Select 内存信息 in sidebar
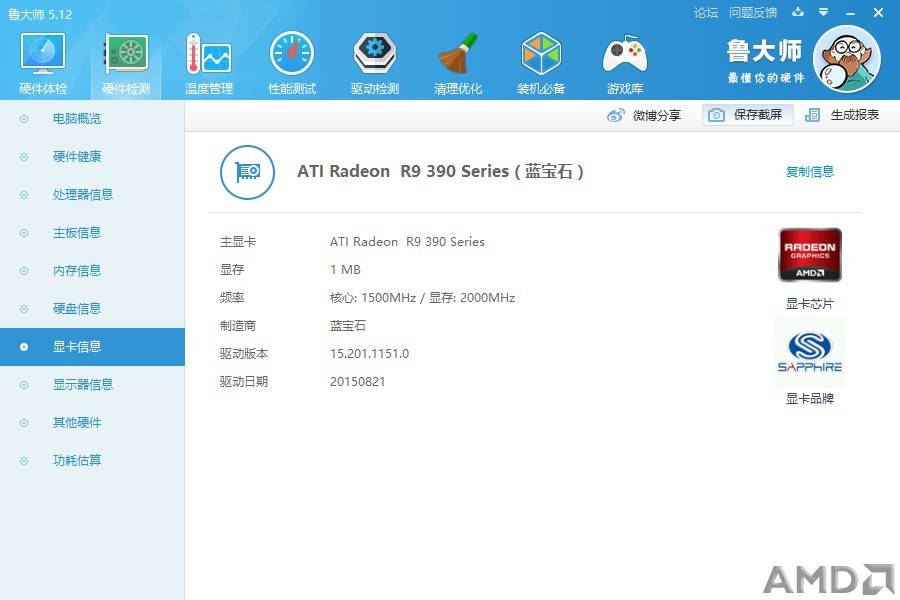This screenshot has width=900, height=600. tap(92, 270)
